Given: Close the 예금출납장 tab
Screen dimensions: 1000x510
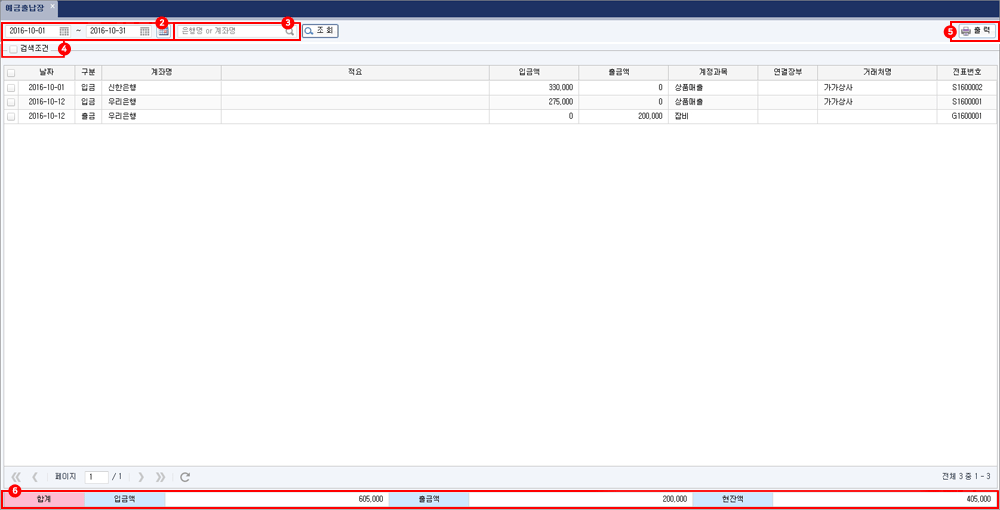Looking at the screenshot, I should coord(52,5).
